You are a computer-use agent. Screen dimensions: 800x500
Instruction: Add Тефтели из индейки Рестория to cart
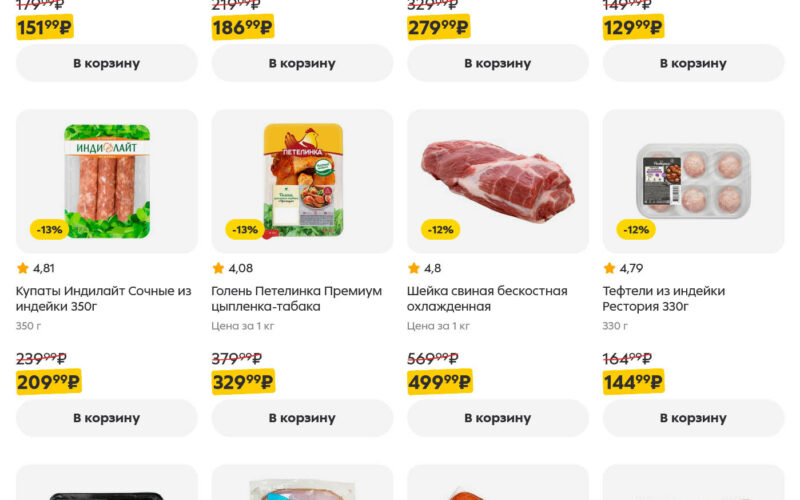point(693,418)
